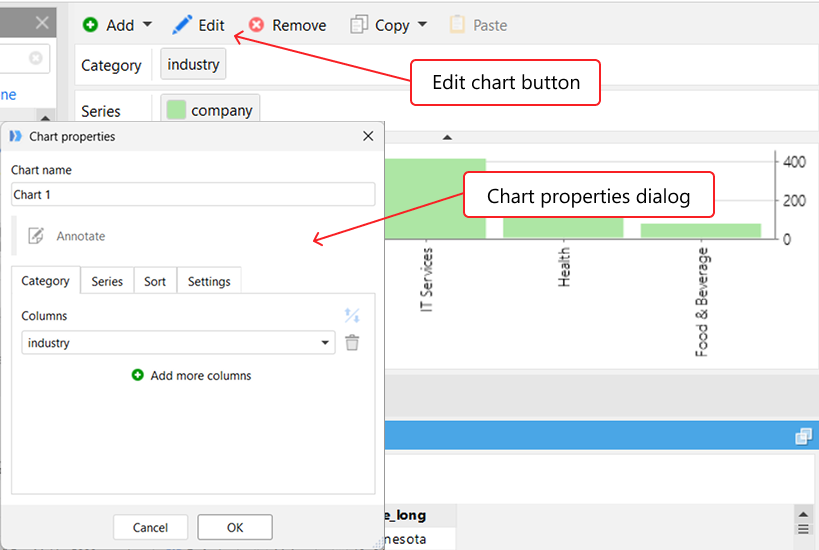Click the left panel scroll up arrow
Screen dimensions: 819x550
point(45,118)
